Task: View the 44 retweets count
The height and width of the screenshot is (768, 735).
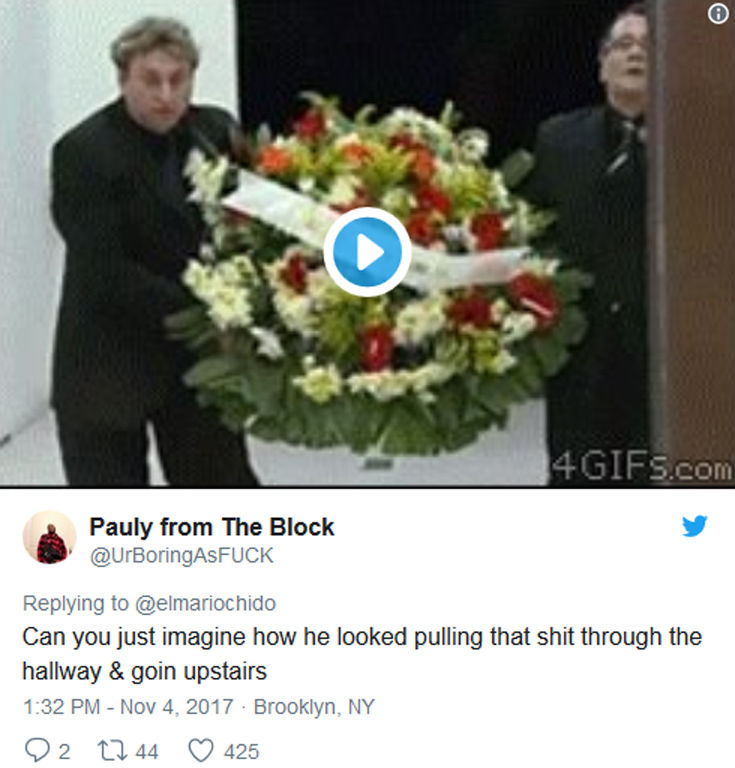Action: click(147, 752)
